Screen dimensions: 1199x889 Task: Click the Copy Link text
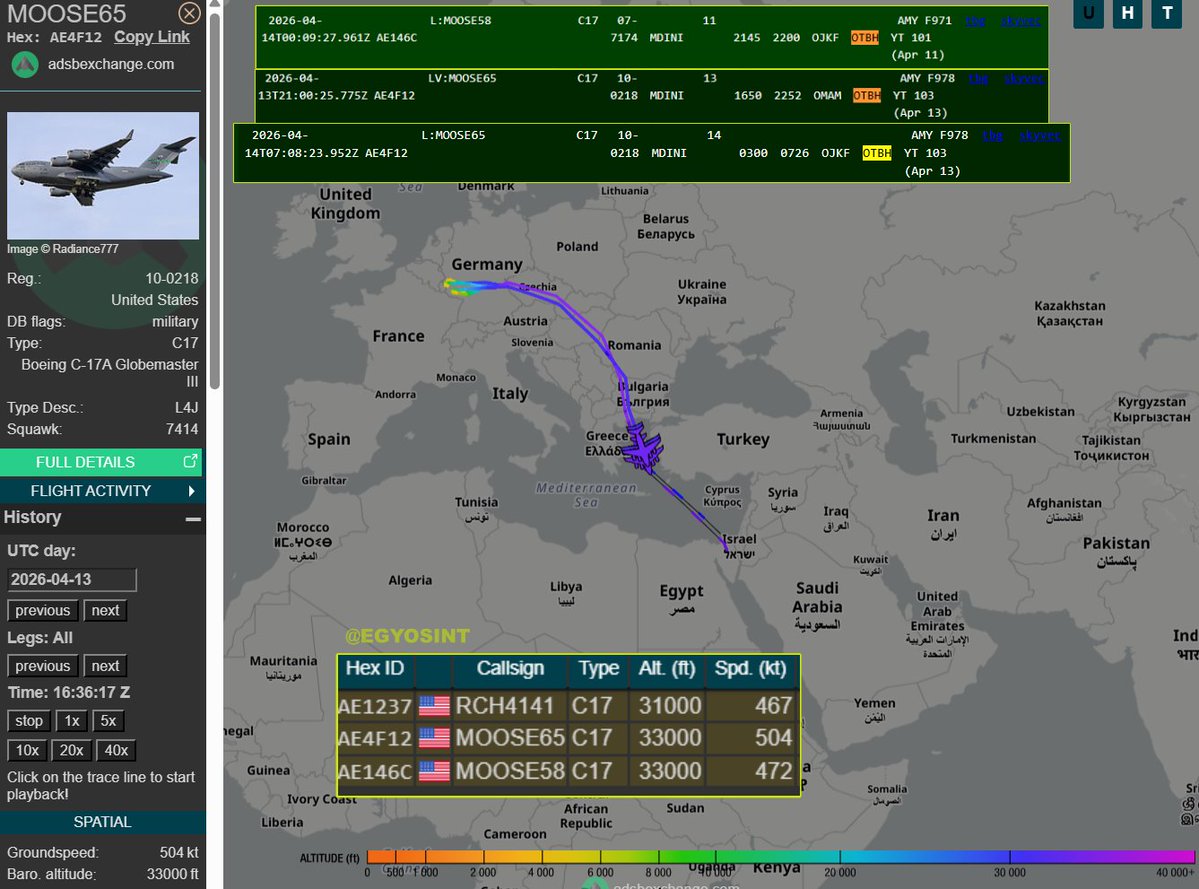point(151,37)
